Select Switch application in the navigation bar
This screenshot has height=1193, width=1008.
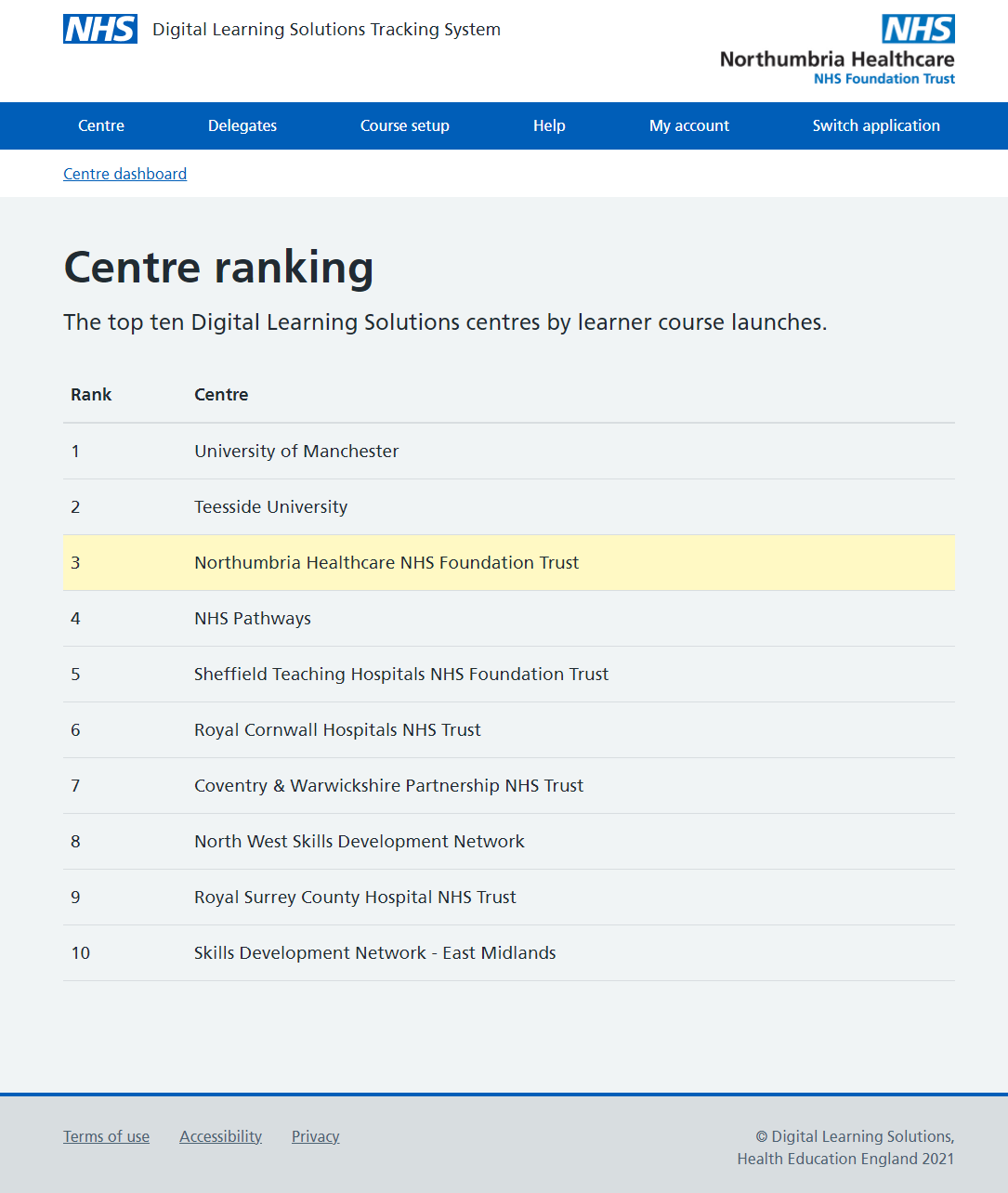[876, 125]
